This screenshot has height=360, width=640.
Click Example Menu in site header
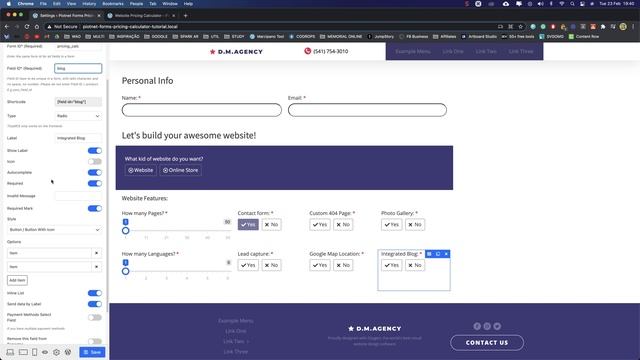pyautogui.click(x=413, y=51)
